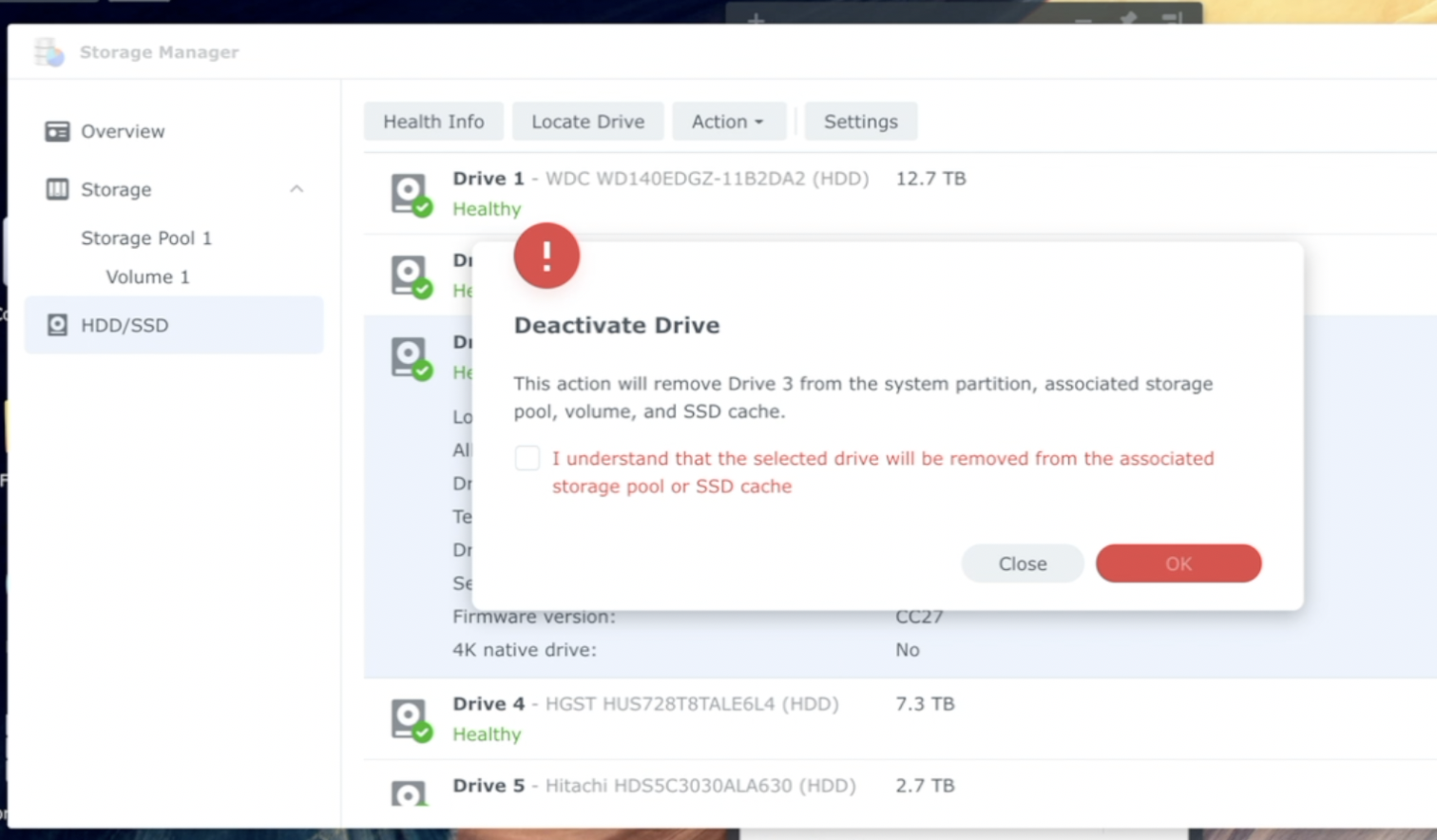Check the removal acknowledgement checkbox
Viewport: 1437px width, 840px height.
click(x=527, y=458)
